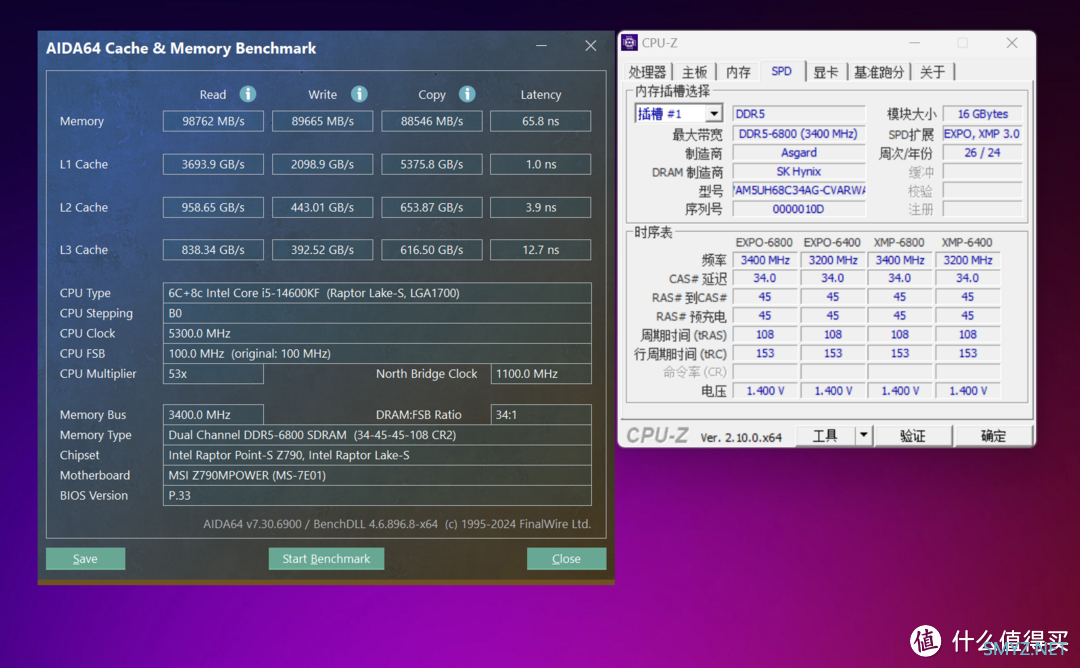
Task: Click the CPU-Z app icon in title bar
Action: coord(630,43)
